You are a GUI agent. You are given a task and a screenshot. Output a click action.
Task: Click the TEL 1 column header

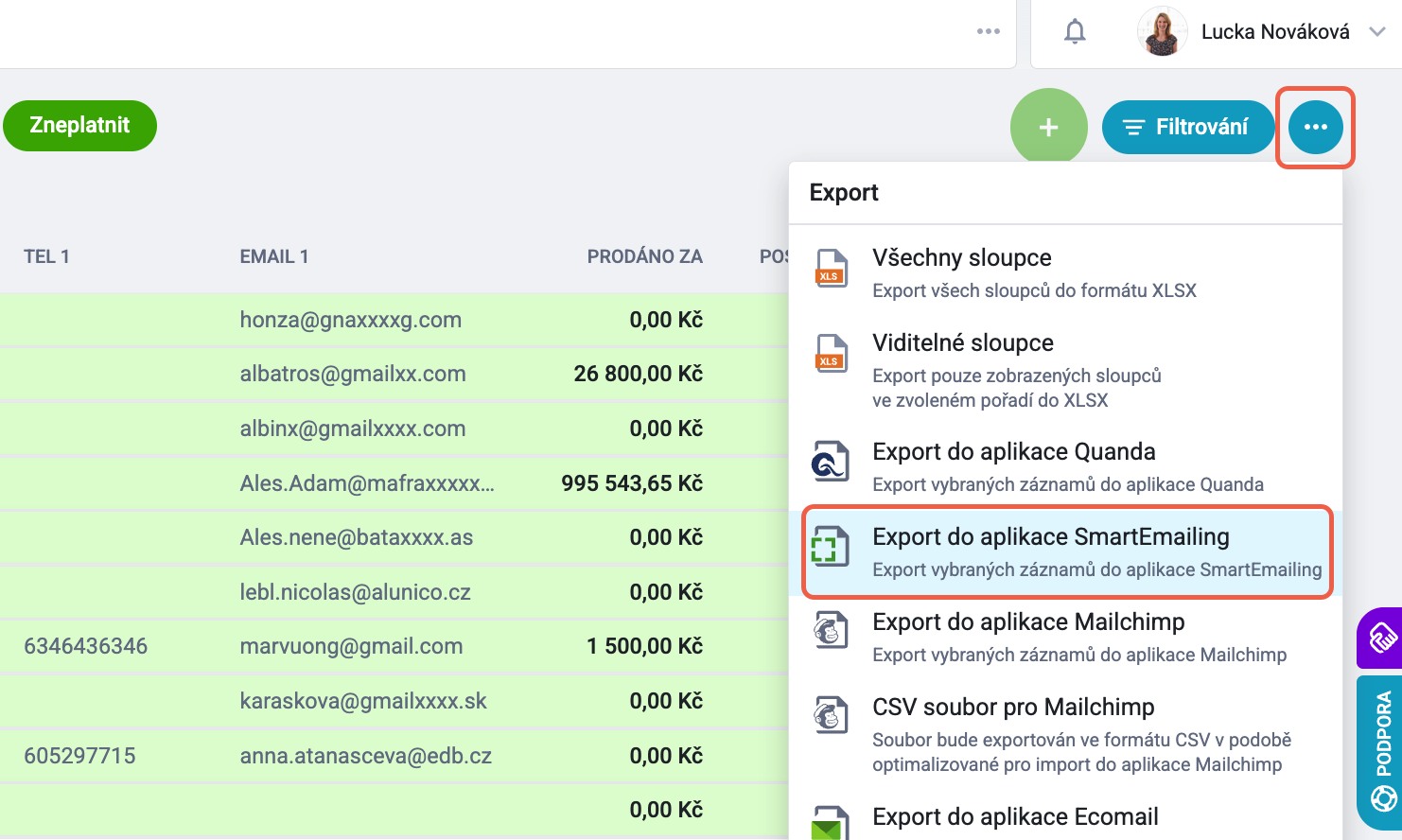click(46, 256)
